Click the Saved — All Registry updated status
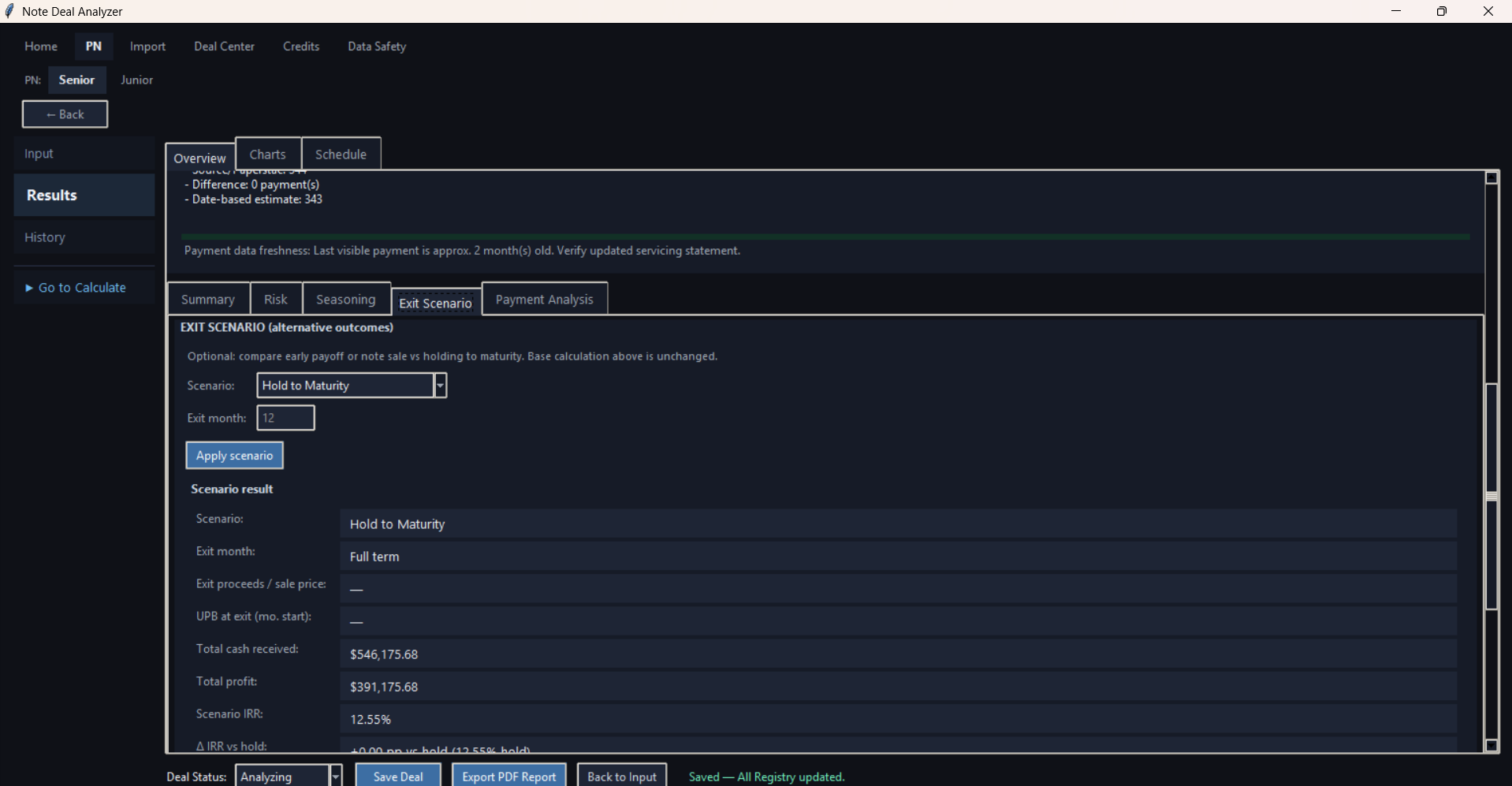 766,777
